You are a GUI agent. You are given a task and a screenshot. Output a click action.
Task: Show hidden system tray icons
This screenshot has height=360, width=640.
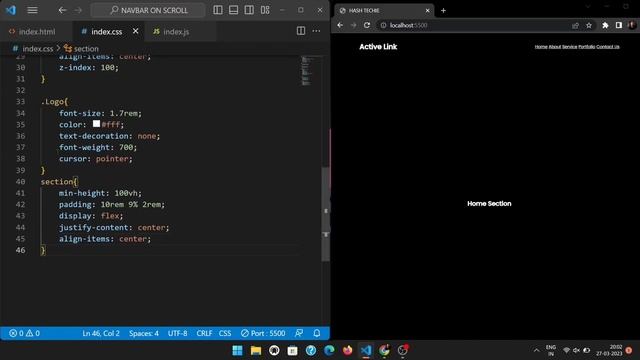point(536,350)
